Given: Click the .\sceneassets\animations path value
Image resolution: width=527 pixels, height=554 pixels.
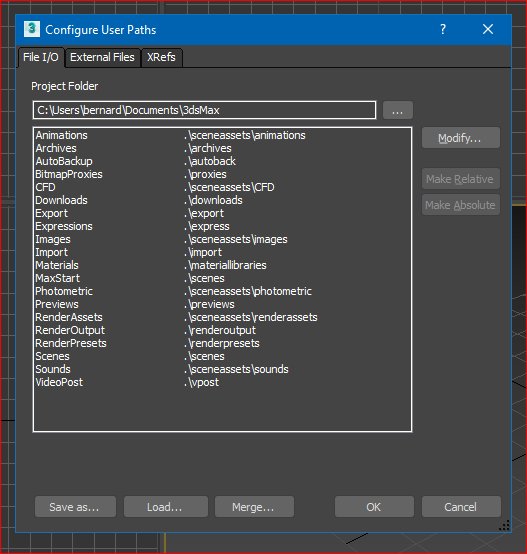Looking at the screenshot, I should [245, 135].
